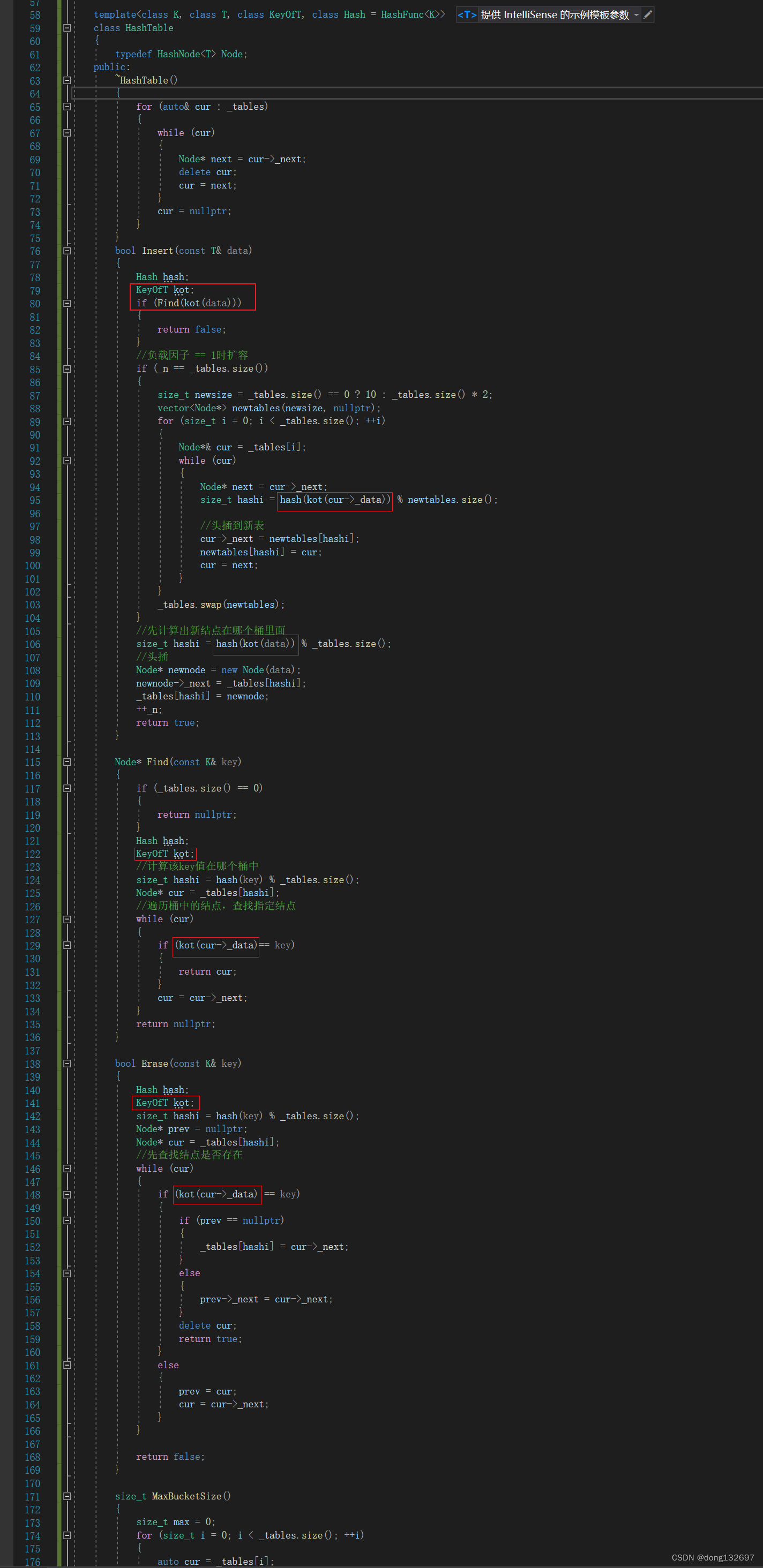Collapse the while (cur) block at line 127
The height and width of the screenshot is (1568, 763).
coord(67,919)
